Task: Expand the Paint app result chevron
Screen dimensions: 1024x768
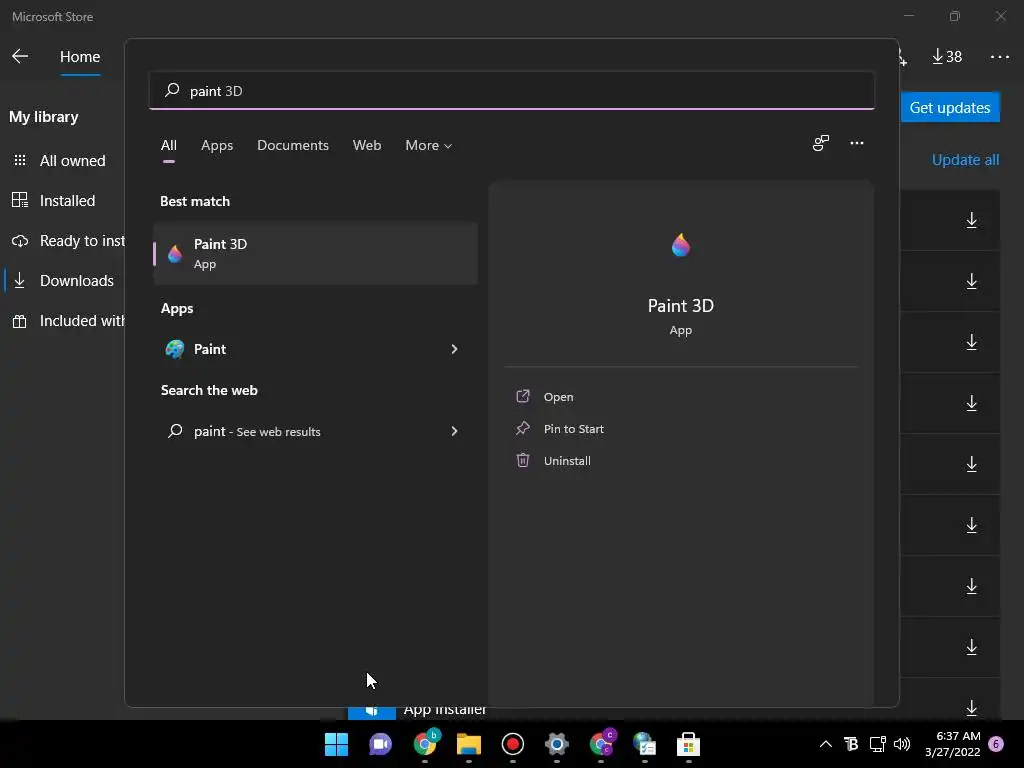Action: point(454,349)
